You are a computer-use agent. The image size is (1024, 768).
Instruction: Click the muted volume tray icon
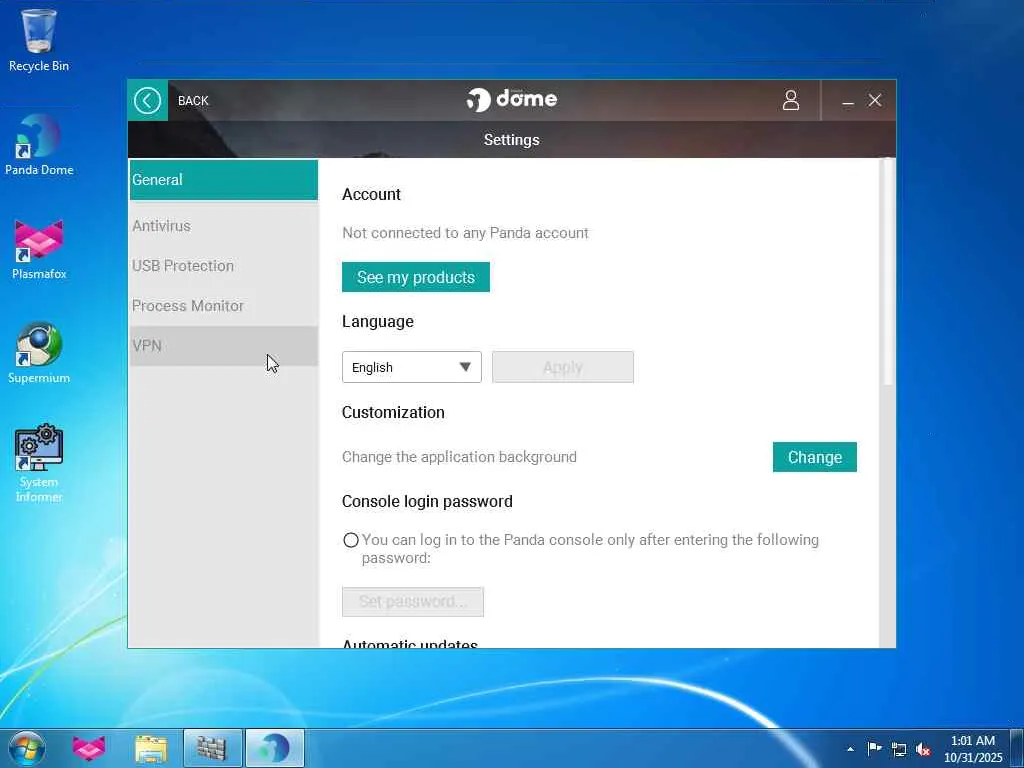(923, 749)
